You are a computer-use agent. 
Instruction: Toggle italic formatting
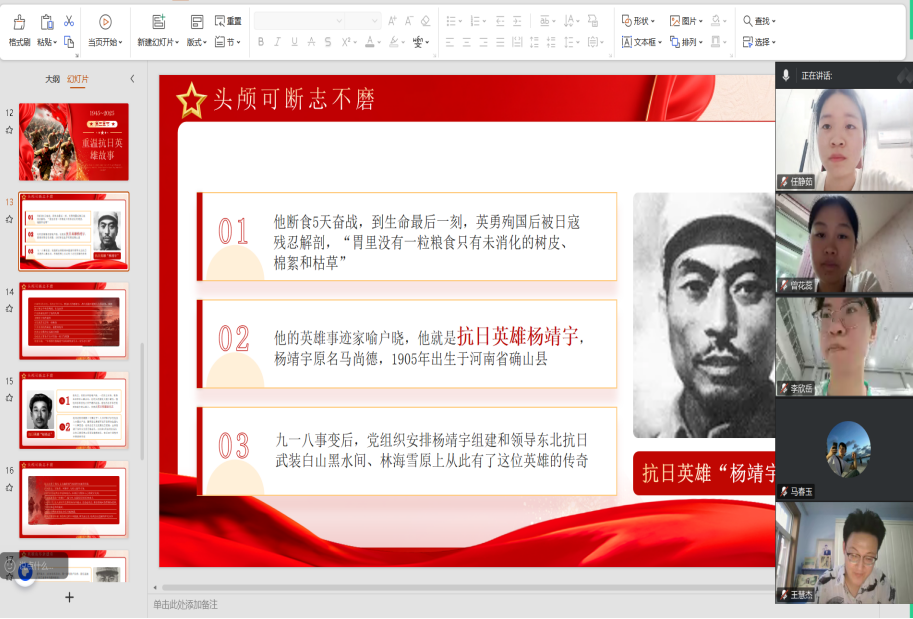click(x=278, y=42)
